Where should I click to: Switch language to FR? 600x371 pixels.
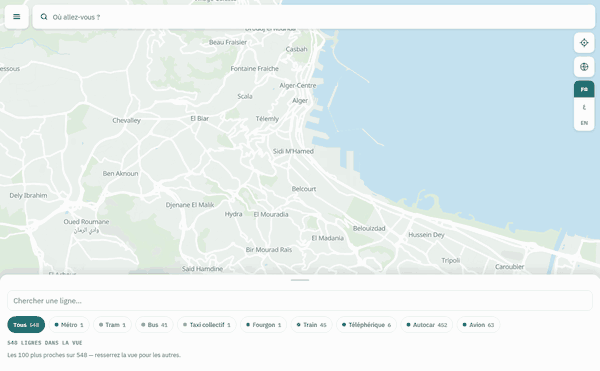pos(584,89)
